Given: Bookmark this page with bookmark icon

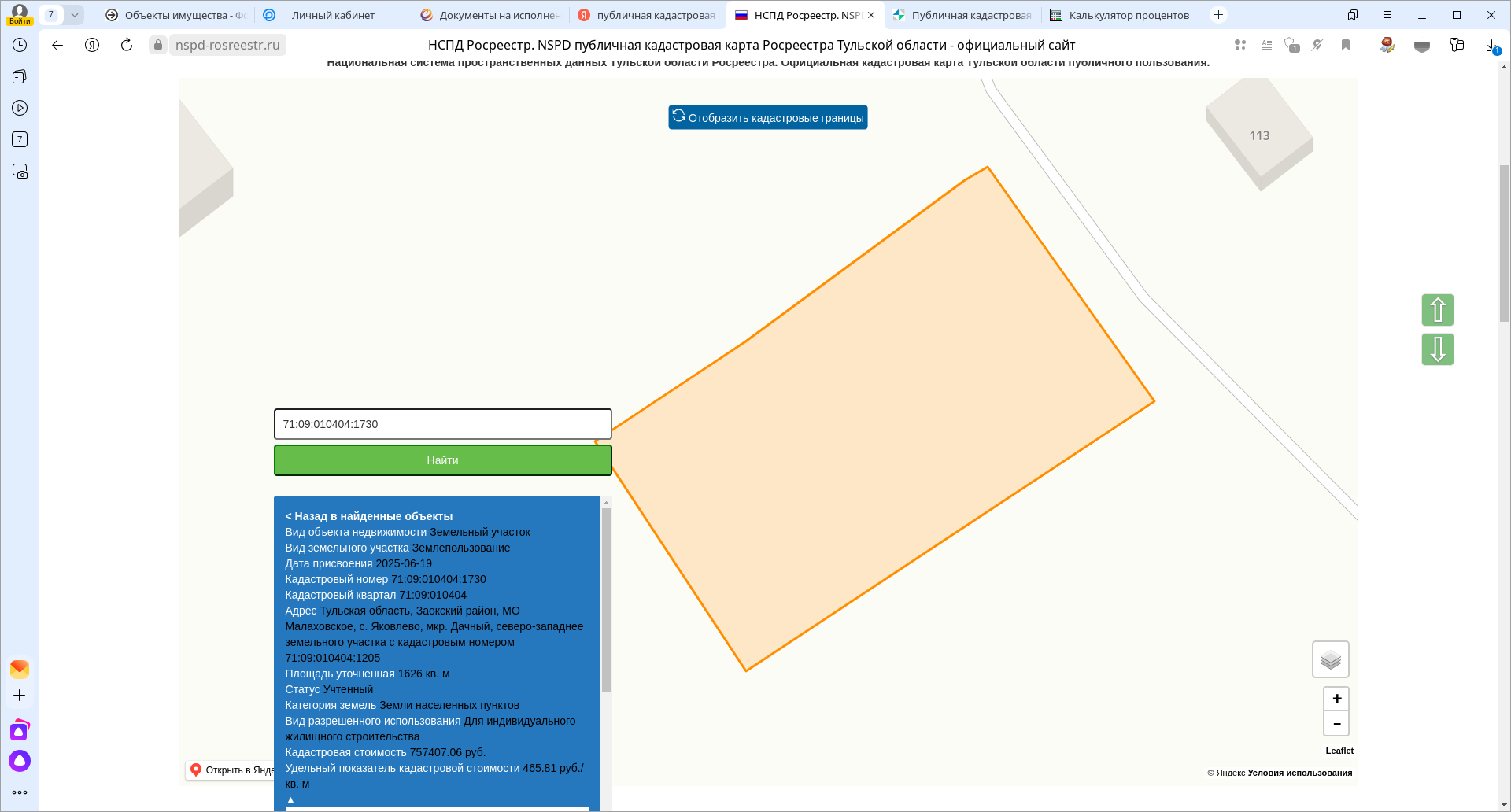Looking at the screenshot, I should (x=1346, y=45).
